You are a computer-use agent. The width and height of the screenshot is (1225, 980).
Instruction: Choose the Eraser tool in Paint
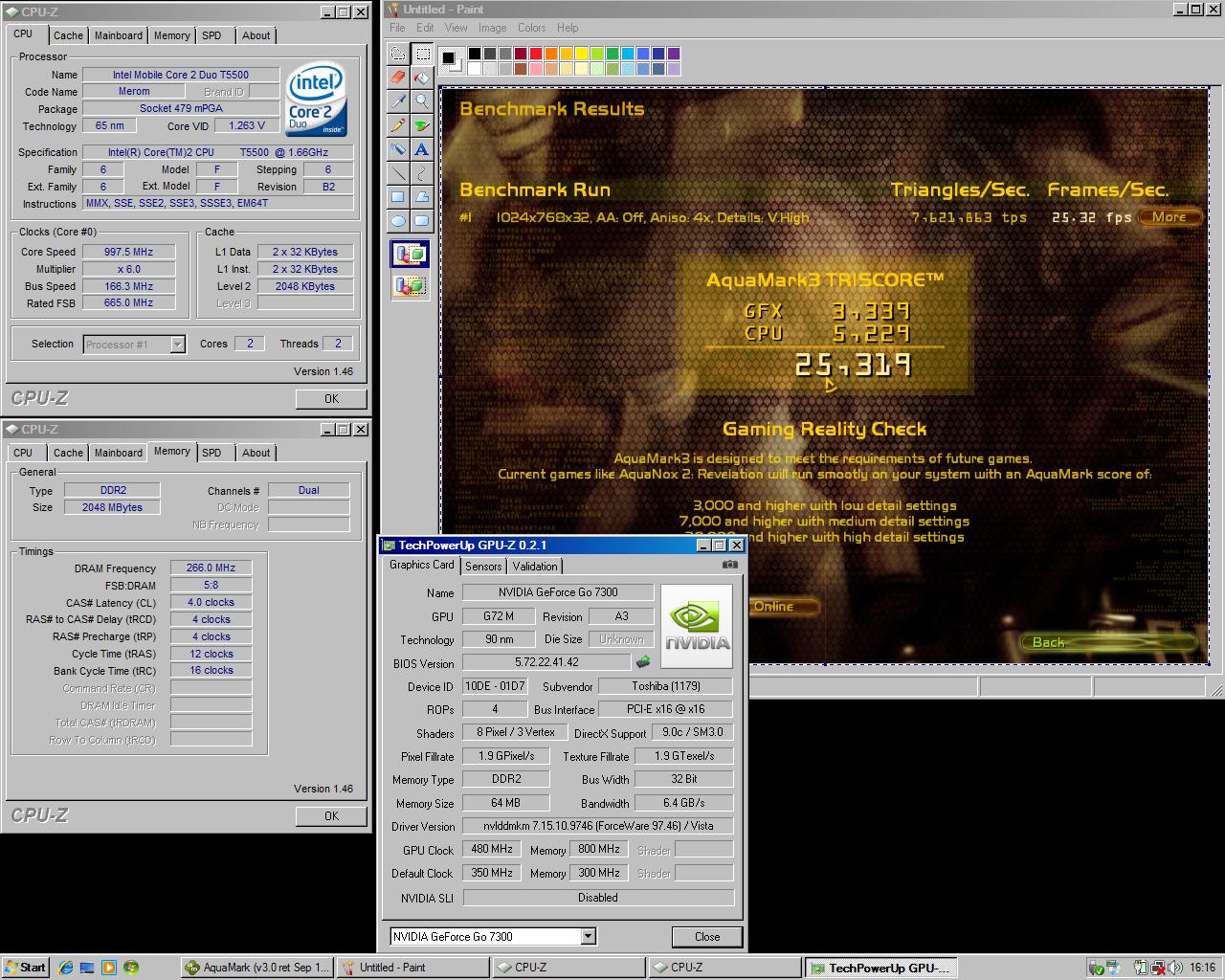point(398,78)
